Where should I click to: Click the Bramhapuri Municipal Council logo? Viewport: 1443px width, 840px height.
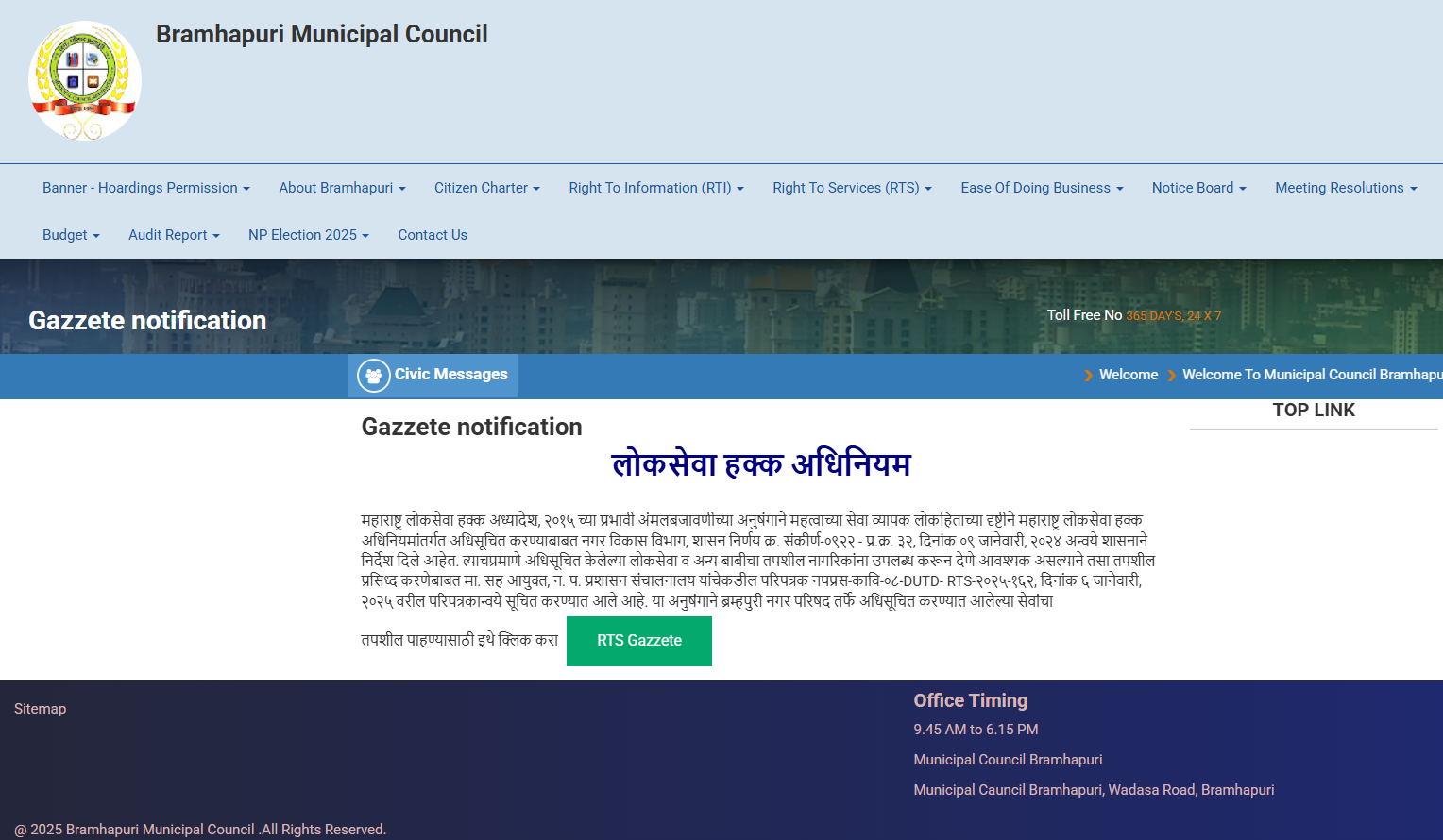85,81
